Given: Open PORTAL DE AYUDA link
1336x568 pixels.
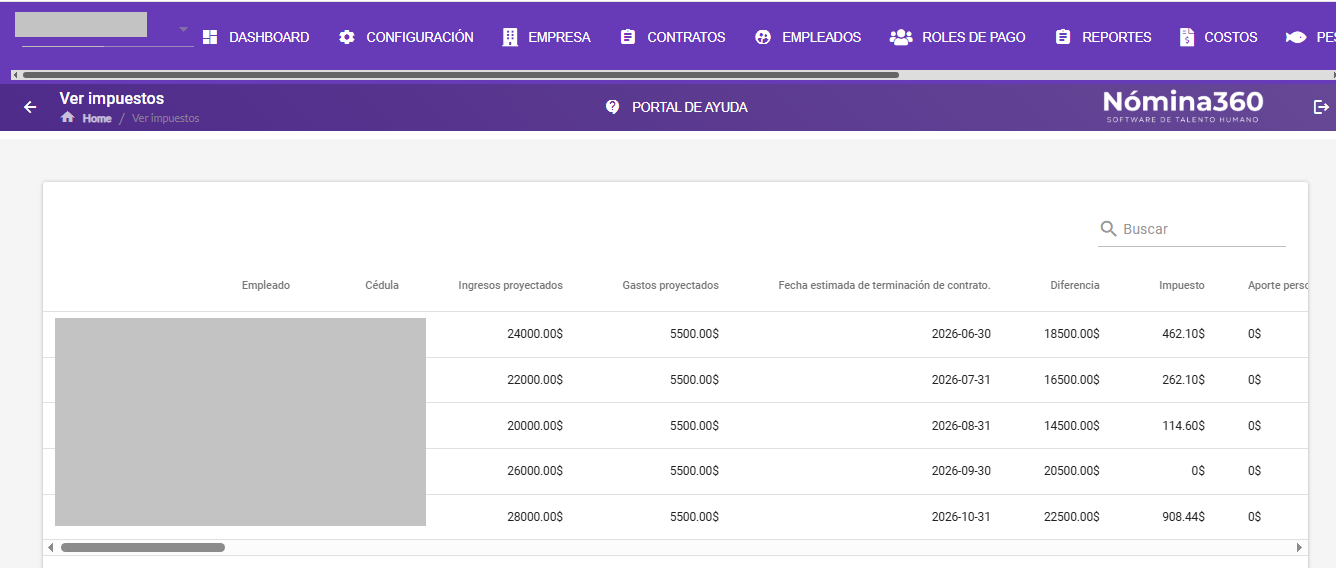Looking at the screenshot, I should [x=690, y=107].
